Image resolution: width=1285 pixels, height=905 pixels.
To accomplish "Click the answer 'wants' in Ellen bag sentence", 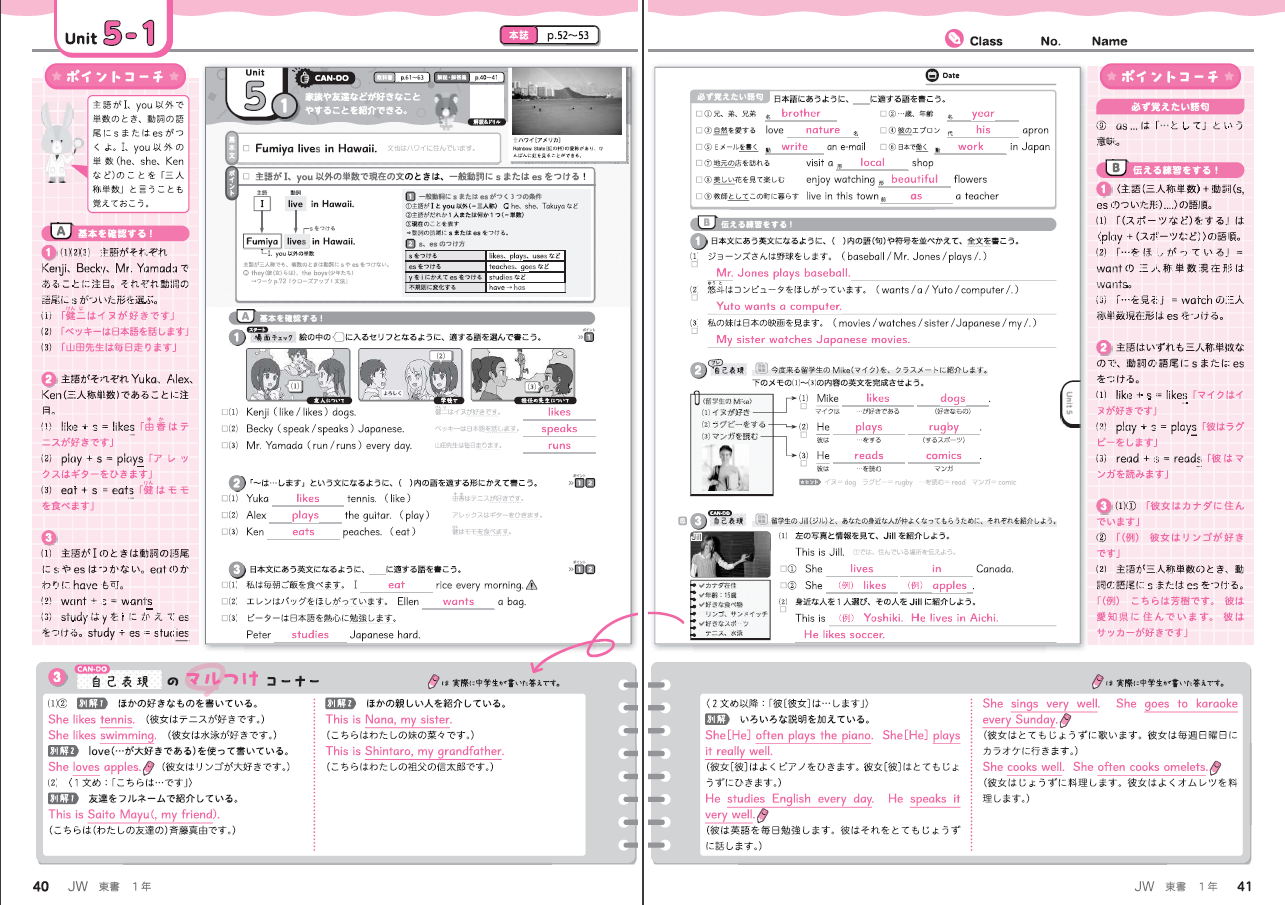I will [x=458, y=602].
